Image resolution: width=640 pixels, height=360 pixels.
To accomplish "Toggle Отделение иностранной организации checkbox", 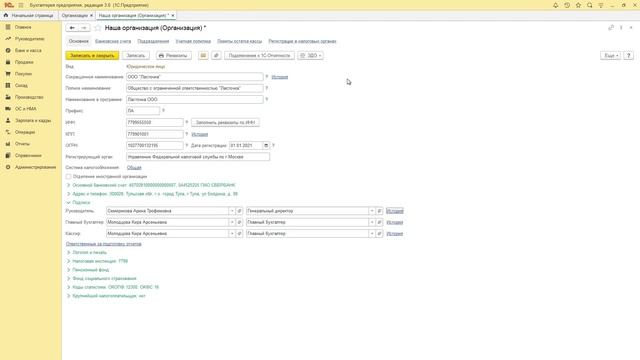I will pos(68,176).
